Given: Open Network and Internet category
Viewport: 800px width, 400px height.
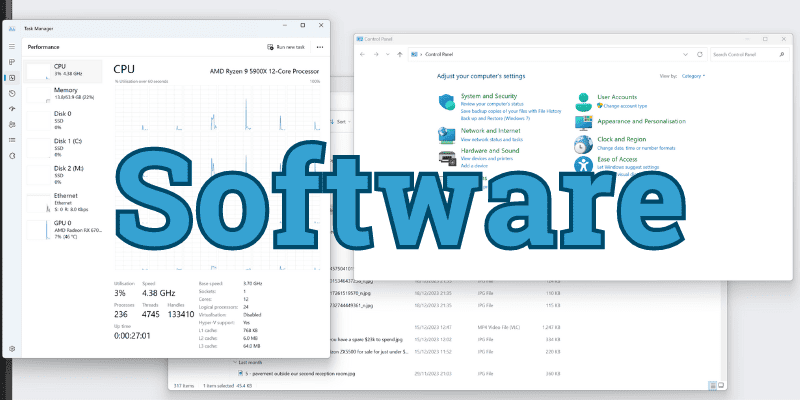Looking at the screenshot, I should click(490, 131).
